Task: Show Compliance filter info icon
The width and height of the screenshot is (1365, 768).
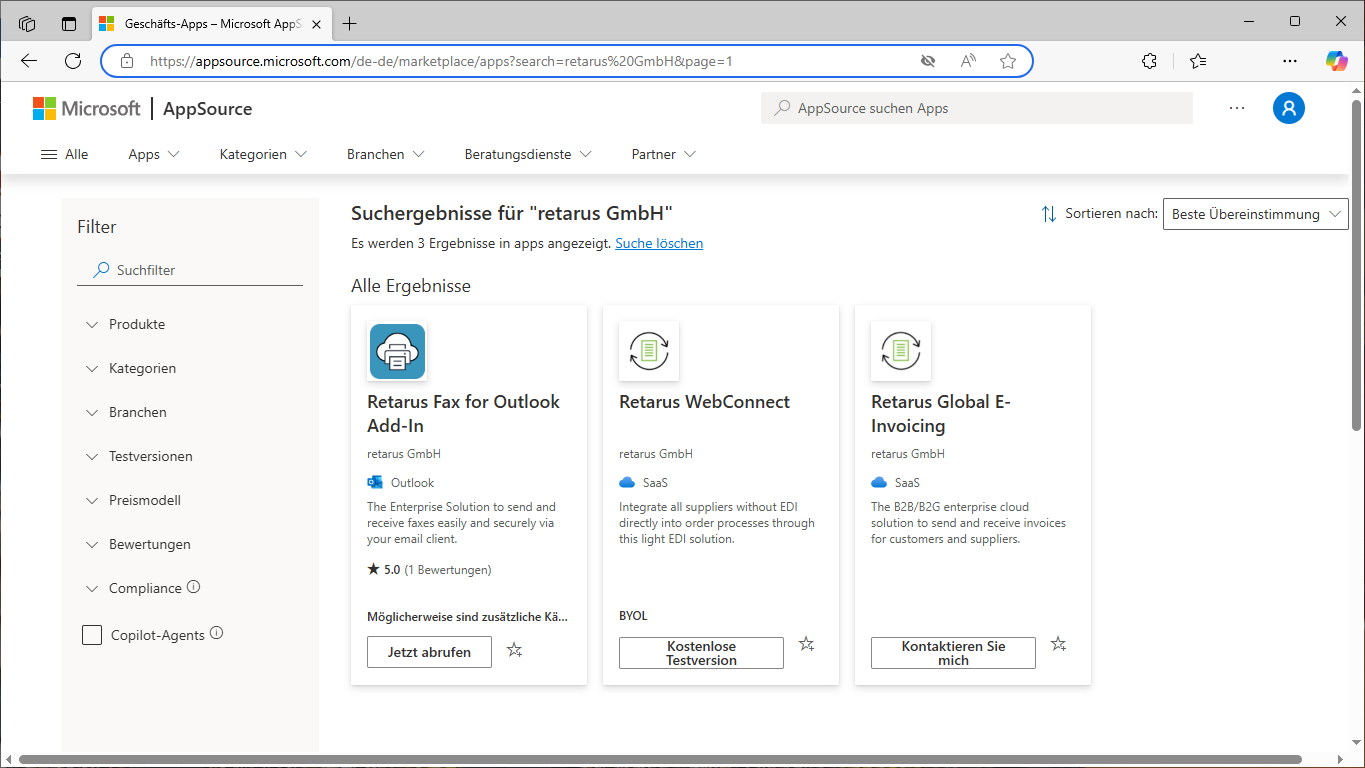Action: [194, 587]
